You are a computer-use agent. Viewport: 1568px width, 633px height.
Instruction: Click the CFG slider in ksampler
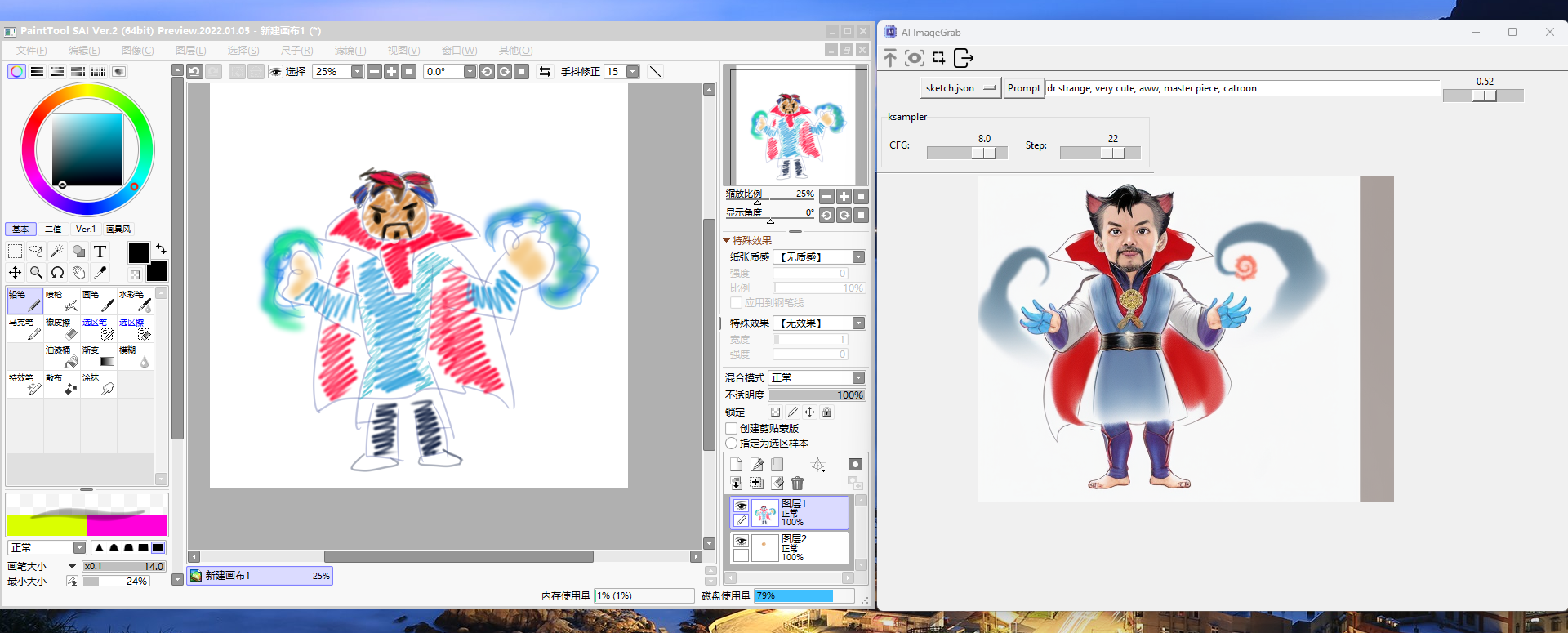click(x=967, y=153)
